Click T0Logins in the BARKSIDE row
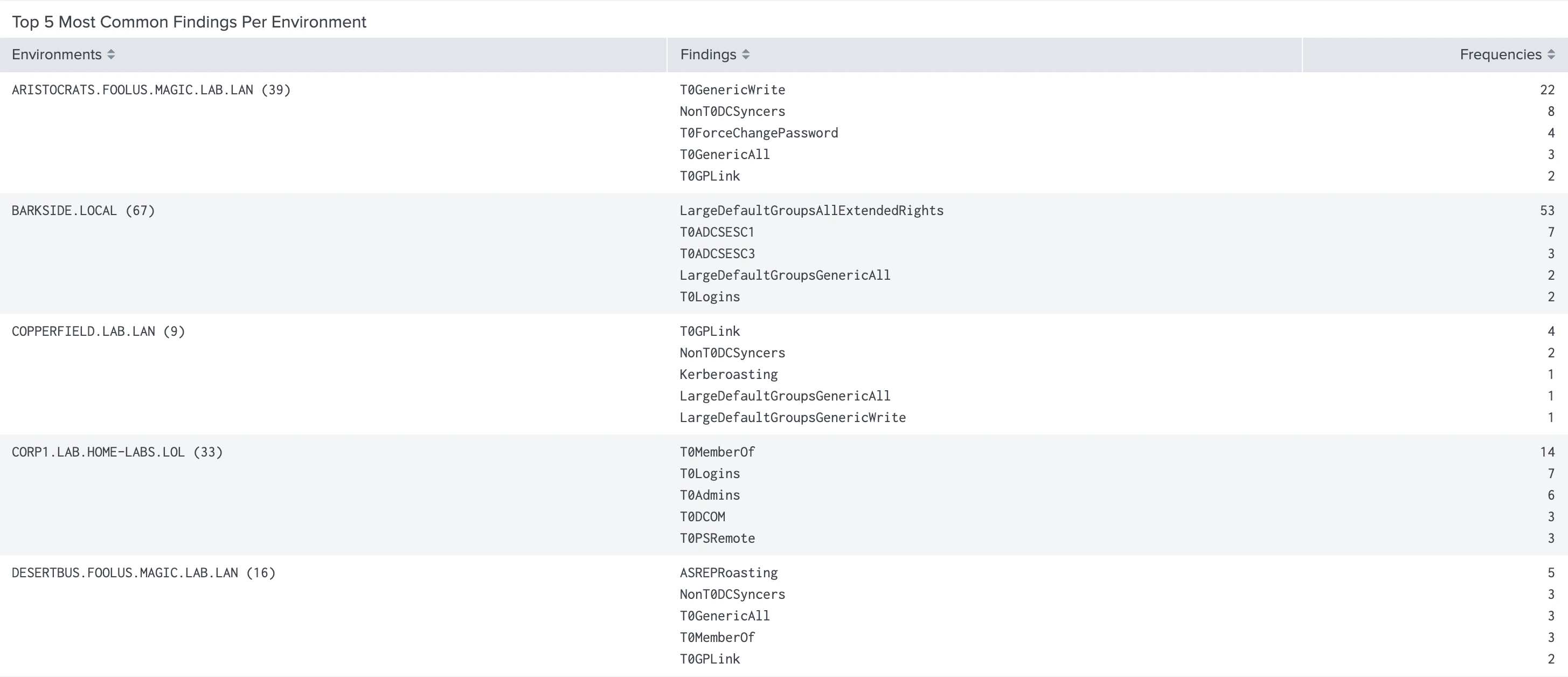The height and width of the screenshot is (677, 1568). [x=710, y=297]
